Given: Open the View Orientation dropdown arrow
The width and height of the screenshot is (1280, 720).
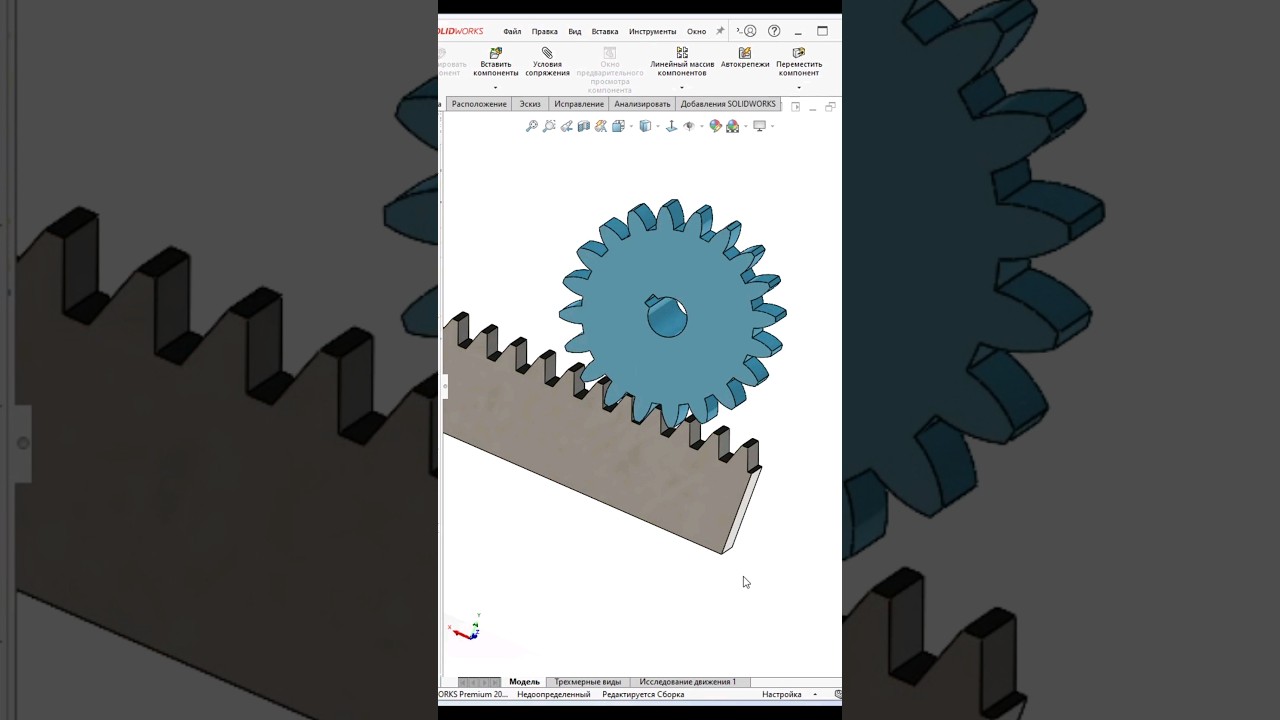Looking at the screenshot, I should [x=630, y=127].
